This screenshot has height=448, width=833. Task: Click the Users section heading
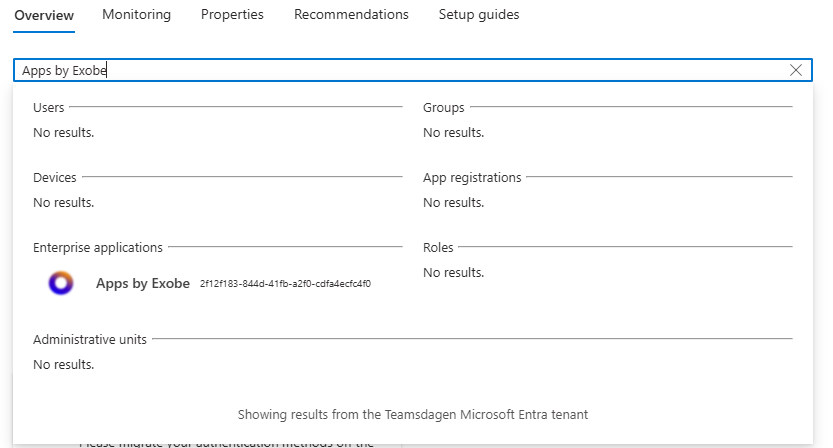tap(48, 107)
